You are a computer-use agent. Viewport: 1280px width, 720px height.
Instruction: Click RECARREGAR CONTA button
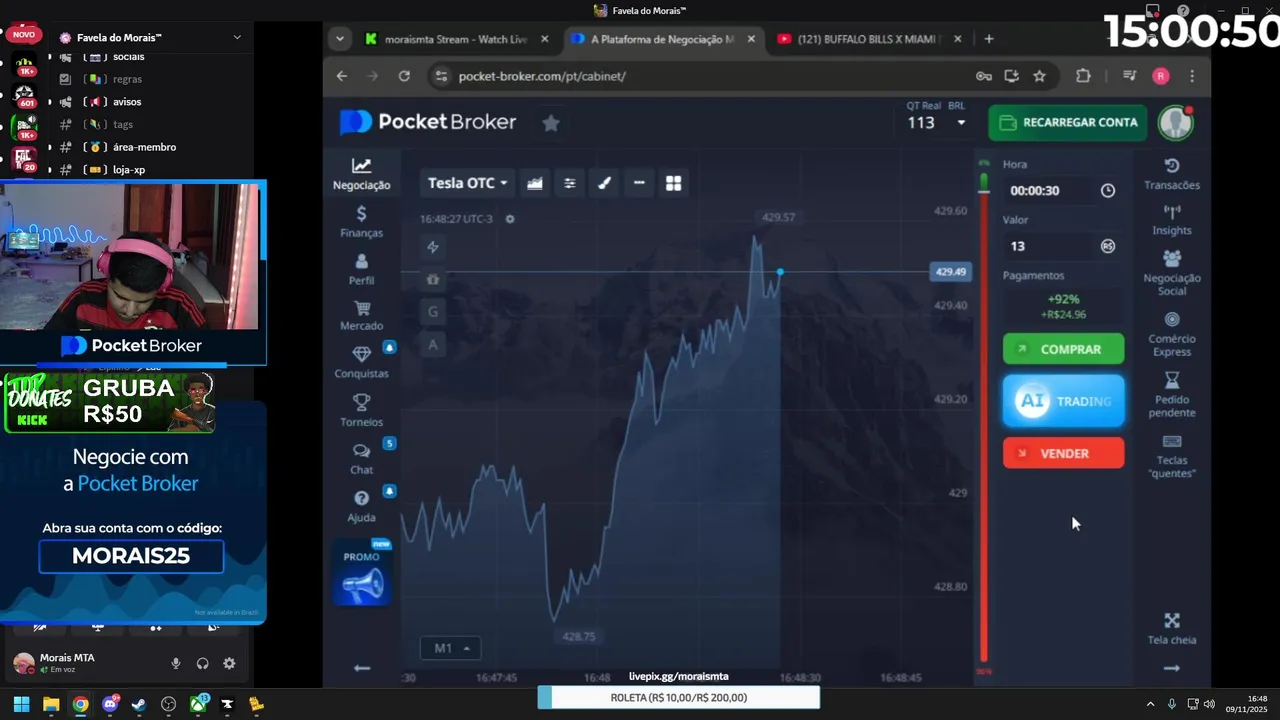(x=1068, y=122)
